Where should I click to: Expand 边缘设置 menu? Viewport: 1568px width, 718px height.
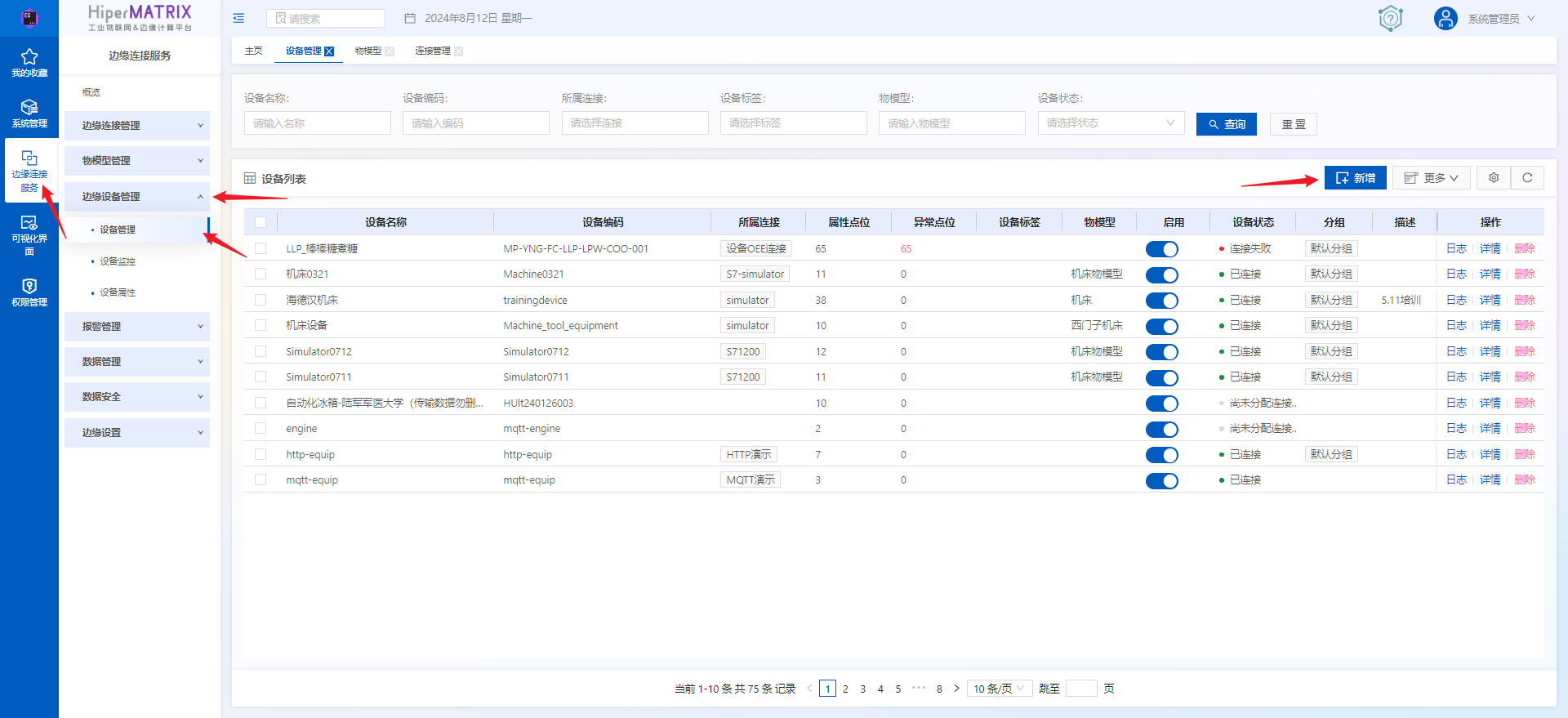click(137, 432)
